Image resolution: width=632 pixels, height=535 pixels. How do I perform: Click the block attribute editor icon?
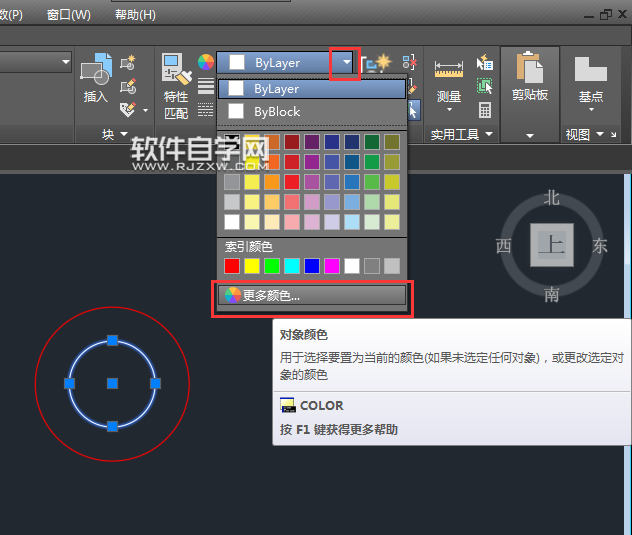click(x=128, y=110)
